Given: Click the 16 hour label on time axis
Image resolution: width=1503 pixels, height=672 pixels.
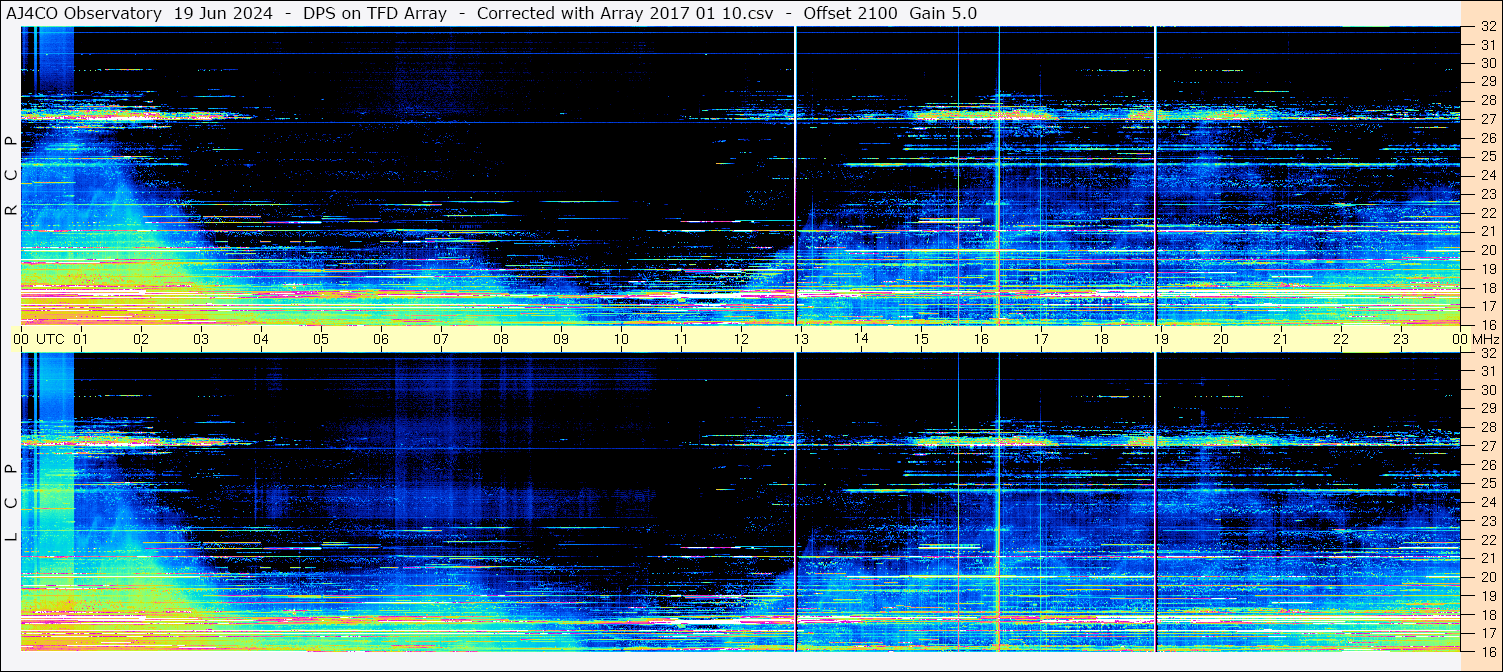Looking at the screenshot, I should tap(980, 339).
